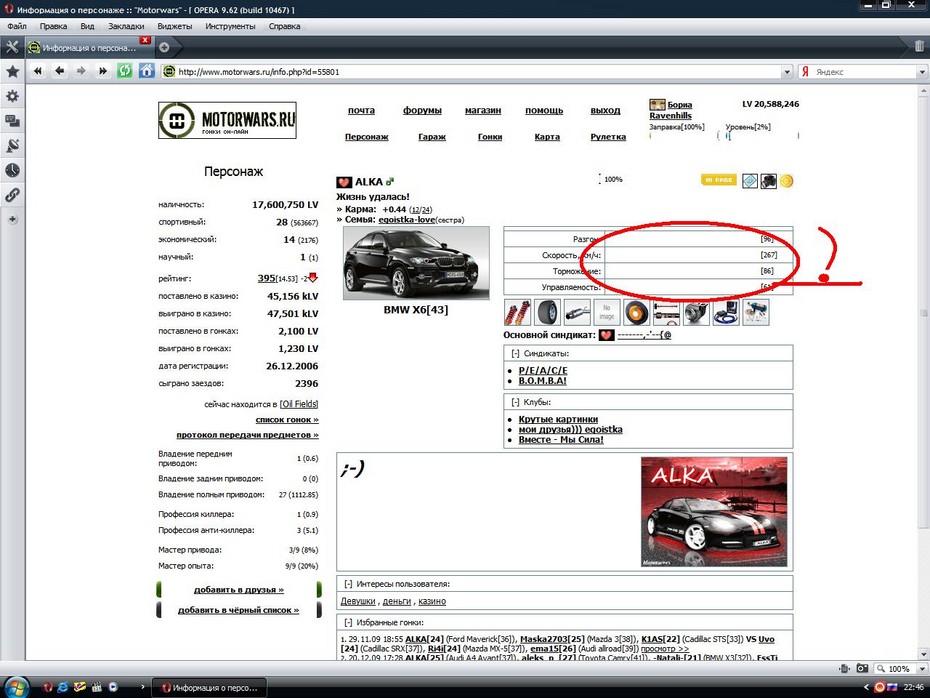This screenshot has height=698, width=930.
Task: Launch Internet Explorer from the quick launch
Action: 63,687
